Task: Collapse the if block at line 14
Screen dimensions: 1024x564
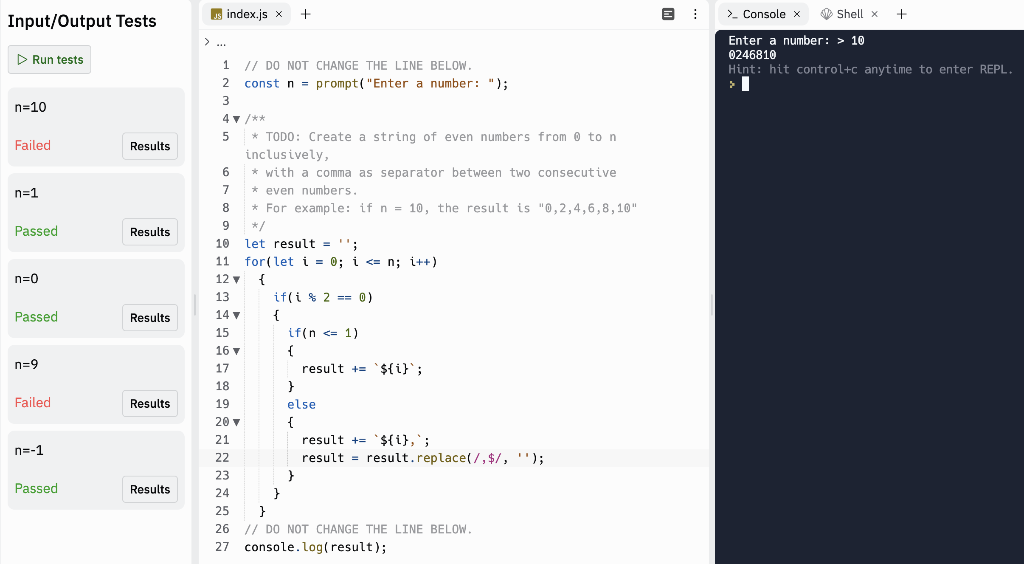Action: (236, 315)
